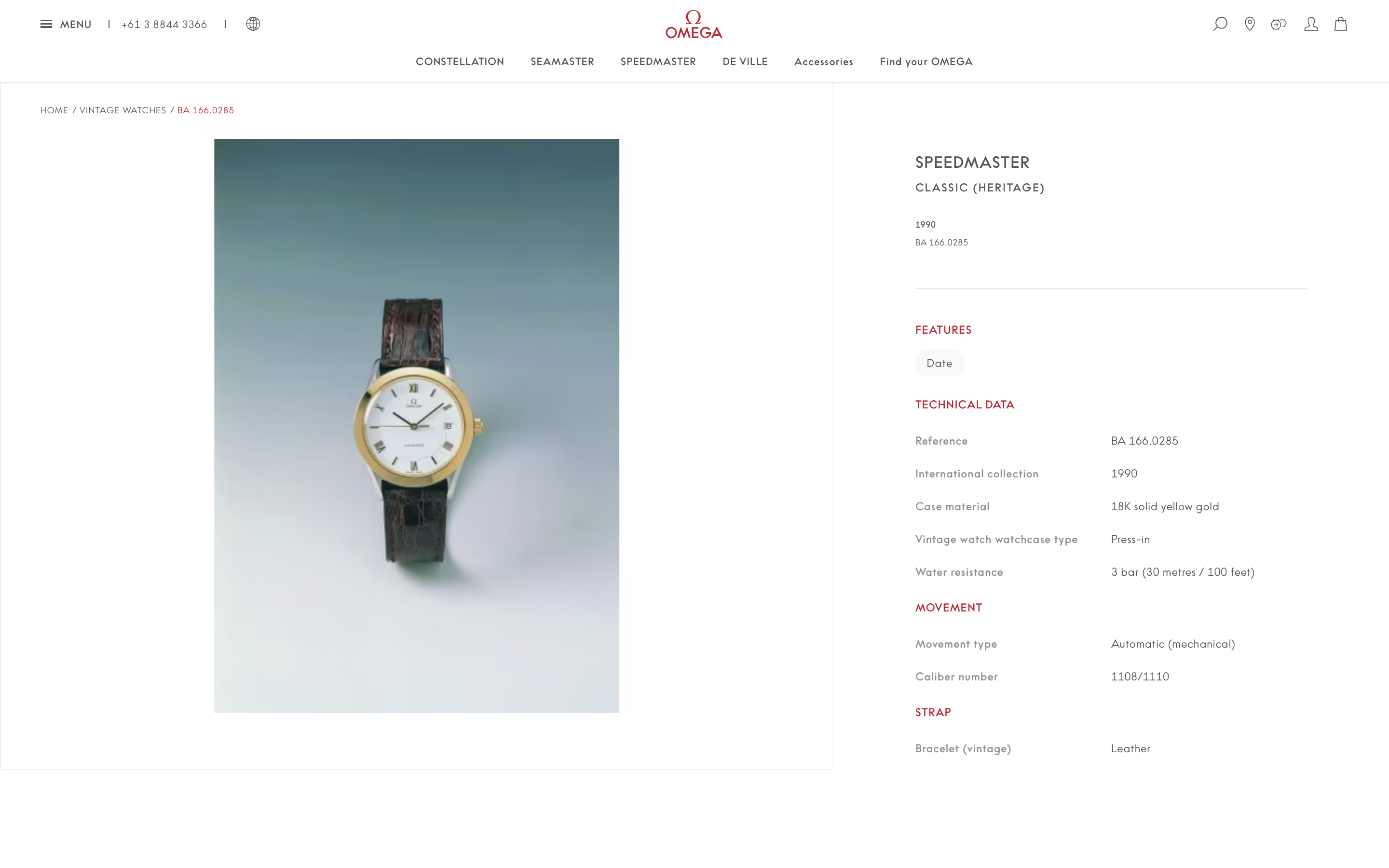This screenshot has width=1389, height=868.
Task: Open the CONSTELLATION menu
Action: point(460,61)
